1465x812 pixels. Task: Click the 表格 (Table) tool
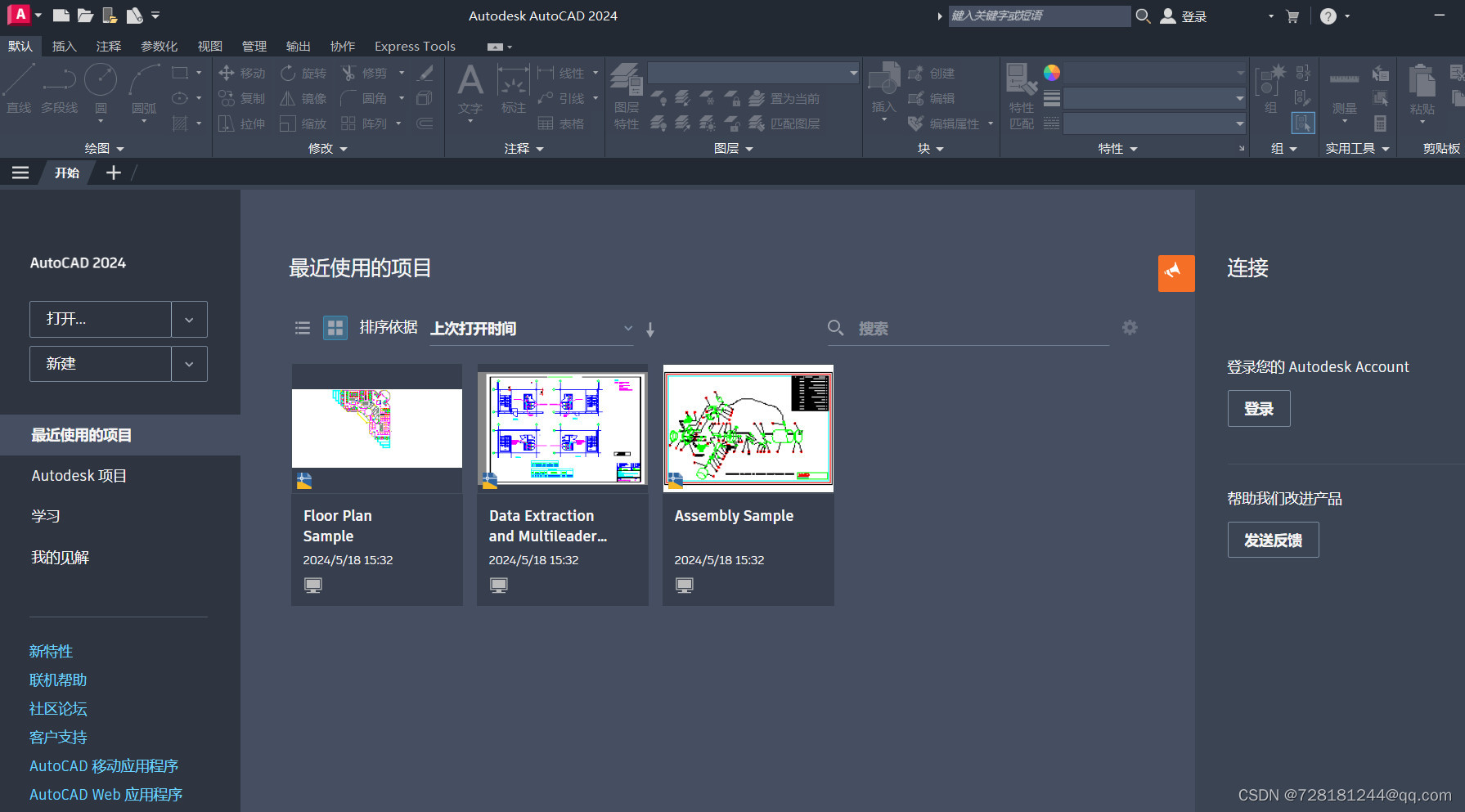561,124
